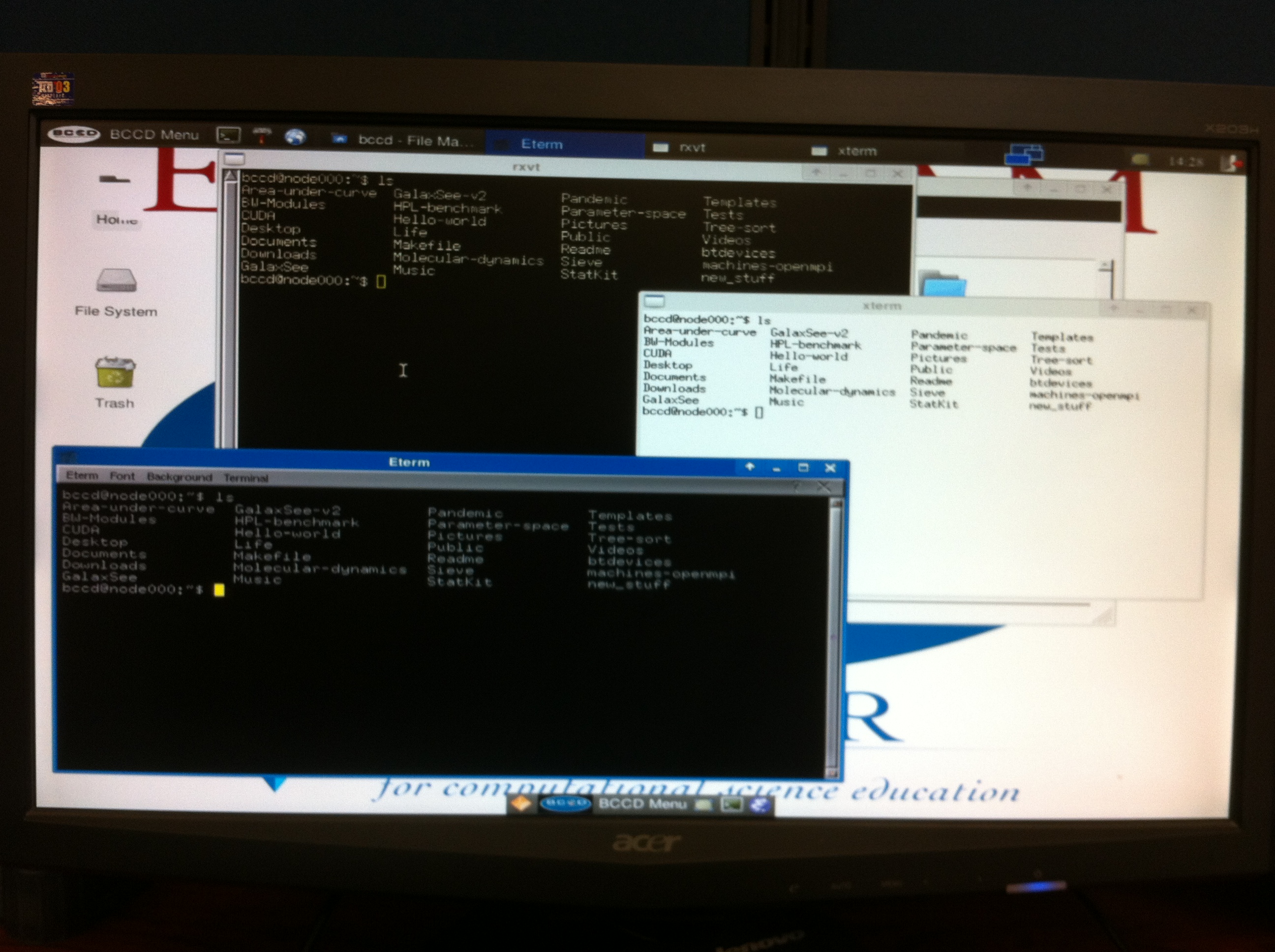Click orange diamond icon in bottom panel
This screenshot has width=1275, height=952.
pyautogui.click(x=521, y=803)
